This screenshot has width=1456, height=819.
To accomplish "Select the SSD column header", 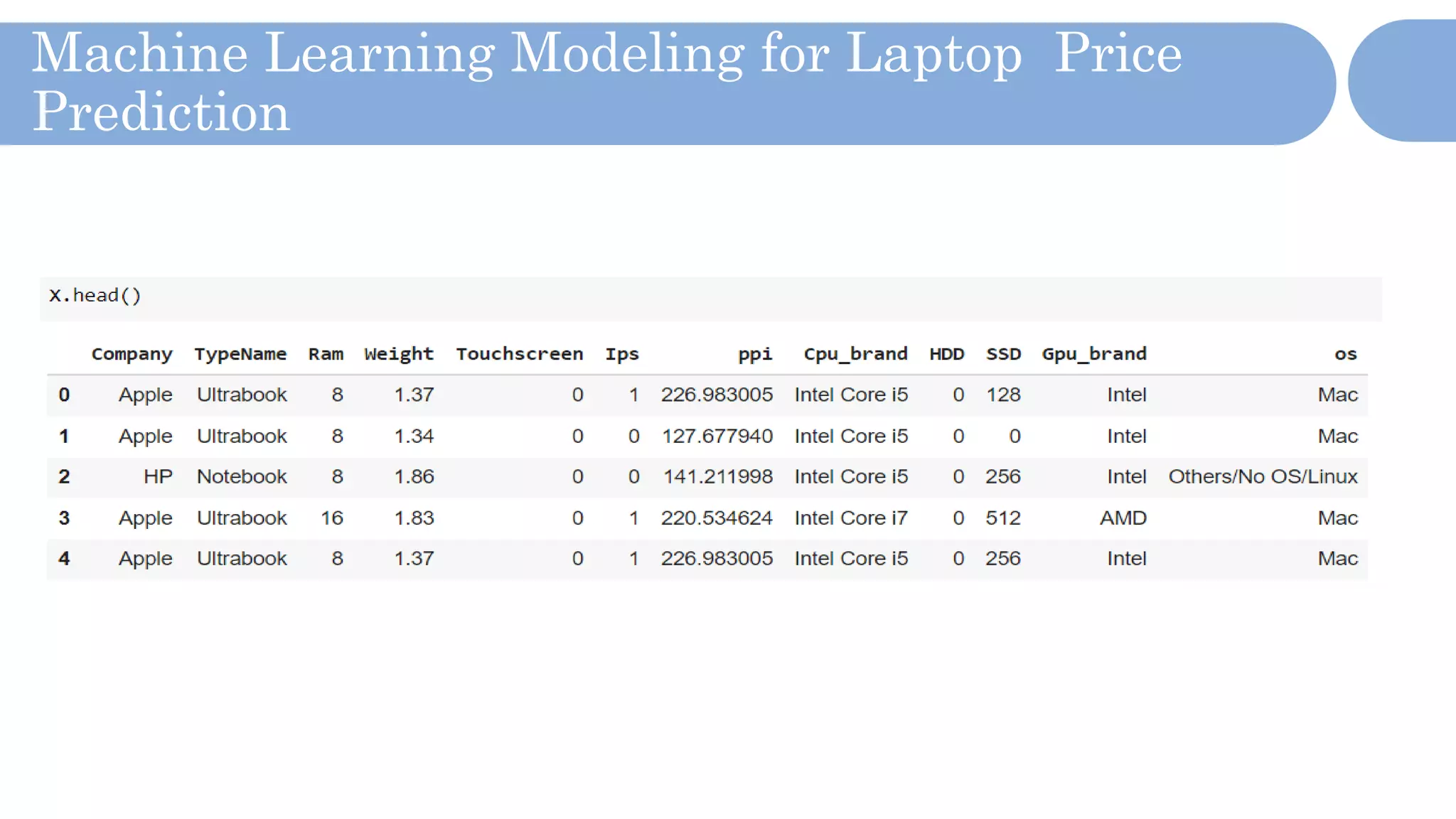I will click(1003, 354).
